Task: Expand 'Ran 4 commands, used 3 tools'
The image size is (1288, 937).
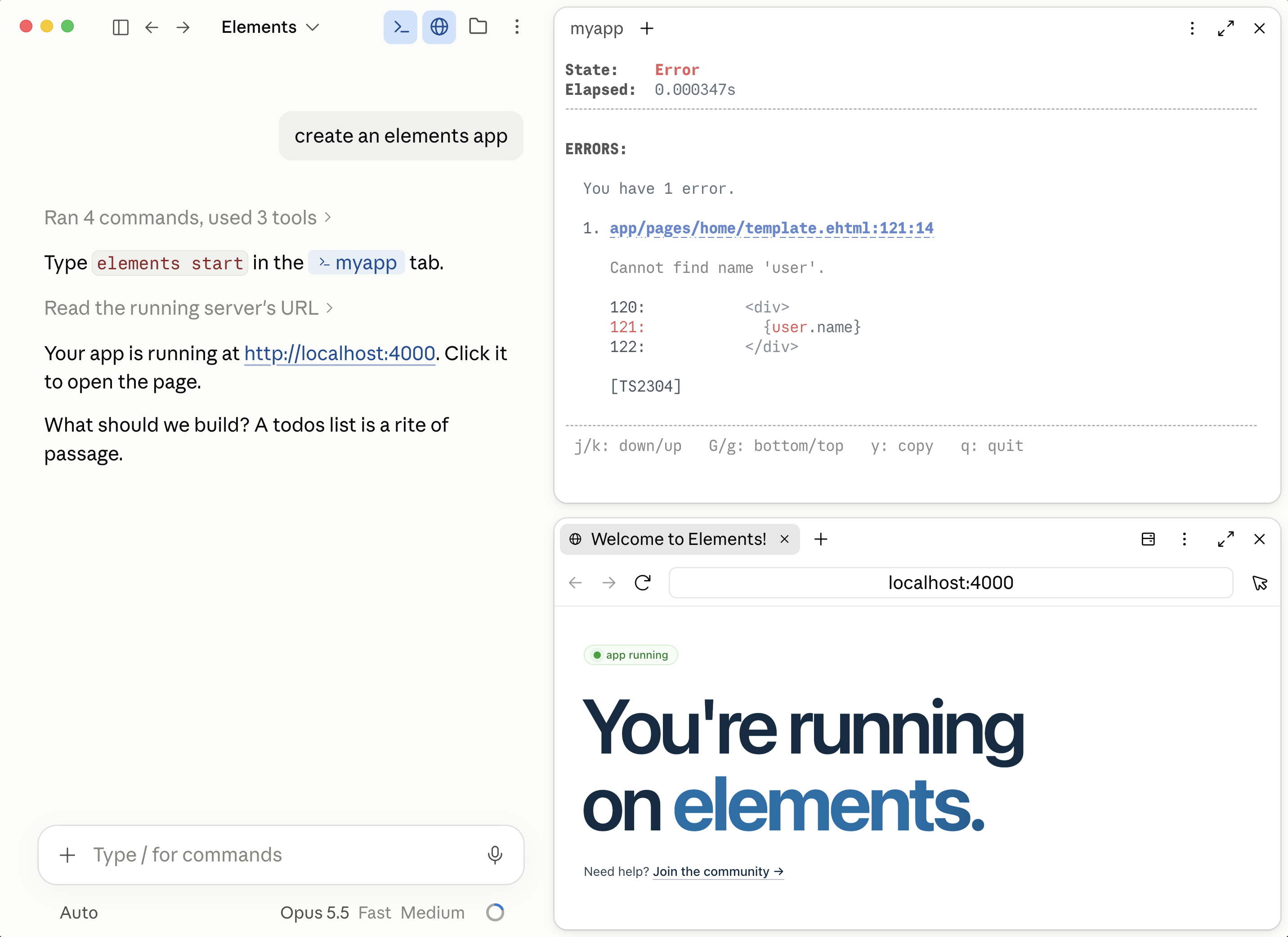Action: pos(188,218)
